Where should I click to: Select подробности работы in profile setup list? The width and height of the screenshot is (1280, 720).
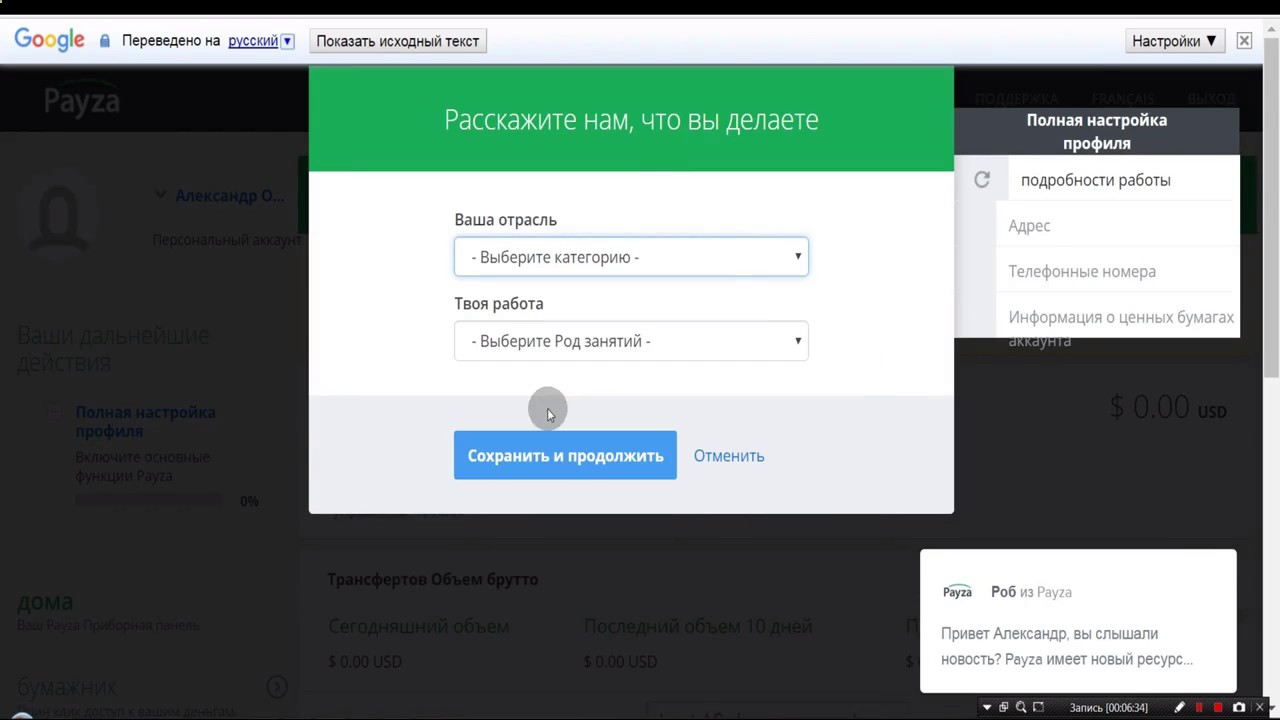tap(1095, 180)
